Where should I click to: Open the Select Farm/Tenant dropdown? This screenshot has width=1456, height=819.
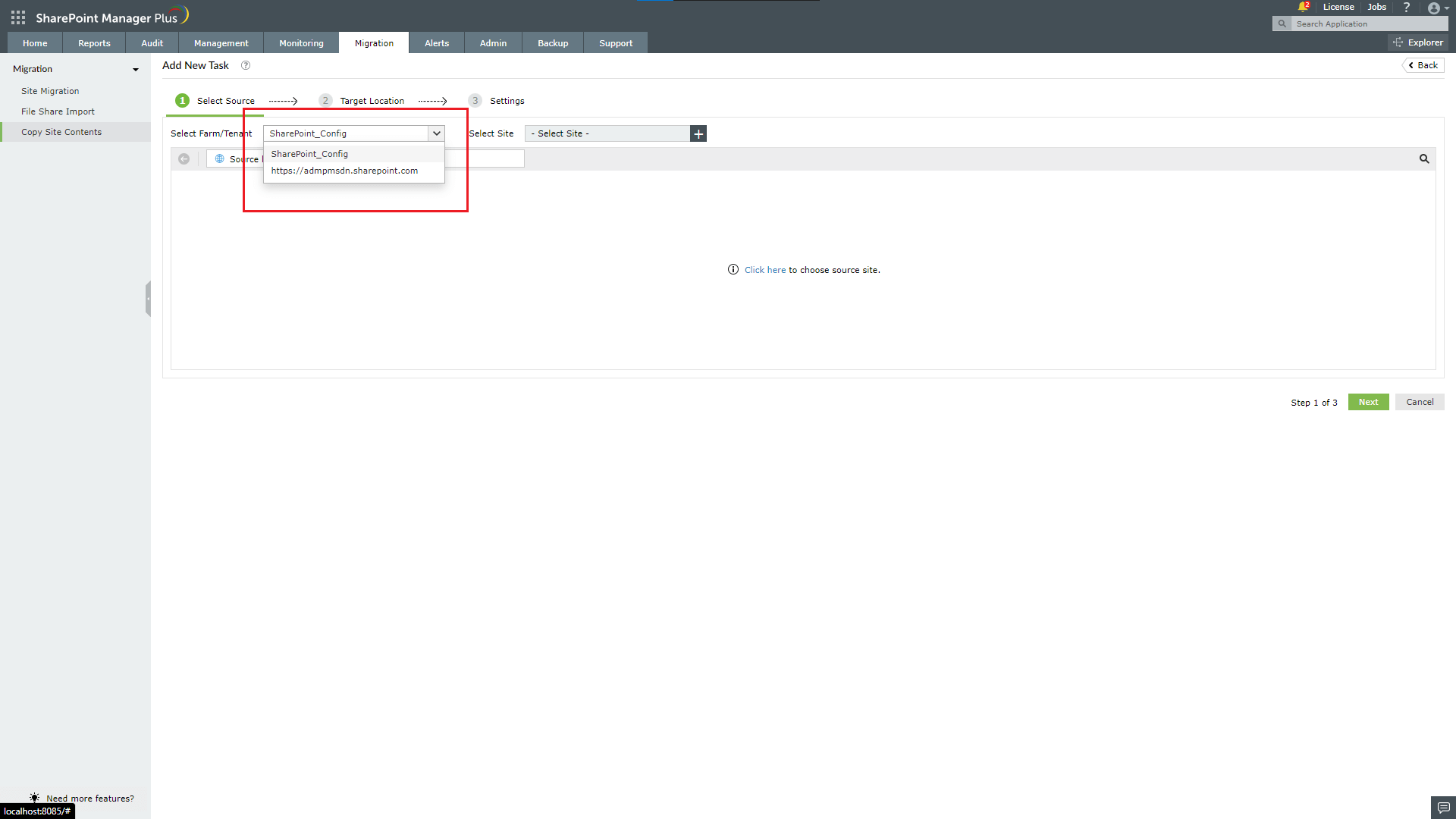[x=437, y=133]
